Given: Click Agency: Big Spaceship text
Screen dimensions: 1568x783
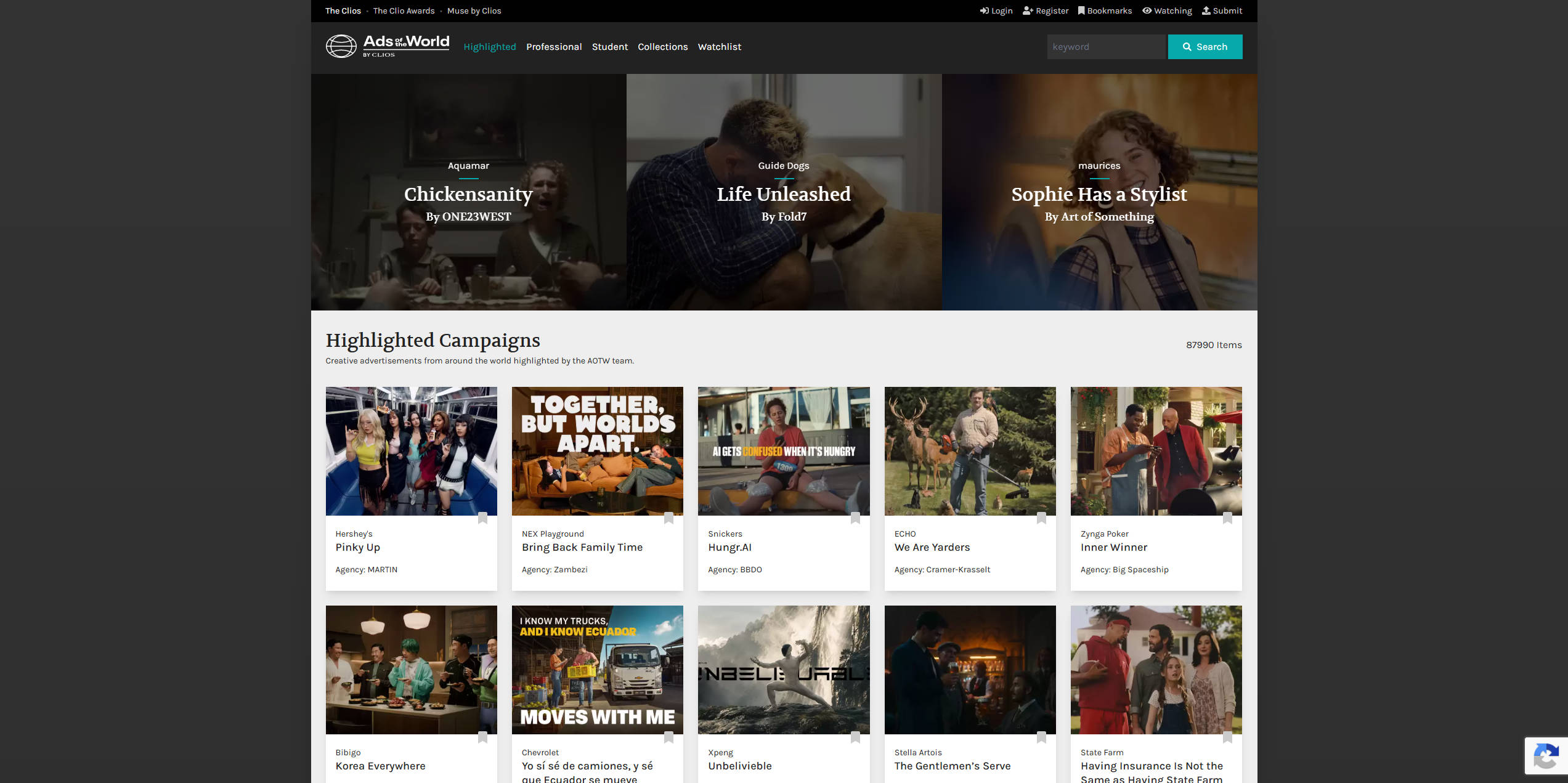Looking at the screenshot, I should 1124,570.
